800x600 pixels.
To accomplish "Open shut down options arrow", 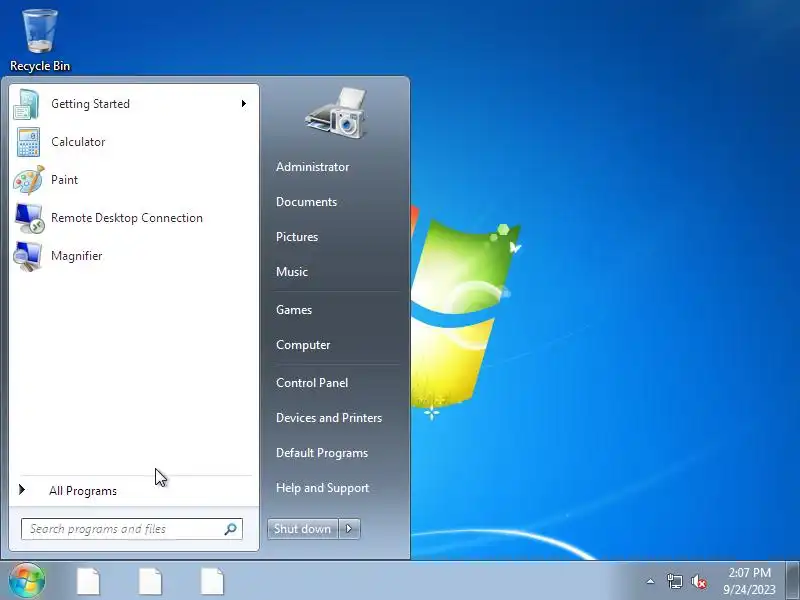I will [349, 529].
